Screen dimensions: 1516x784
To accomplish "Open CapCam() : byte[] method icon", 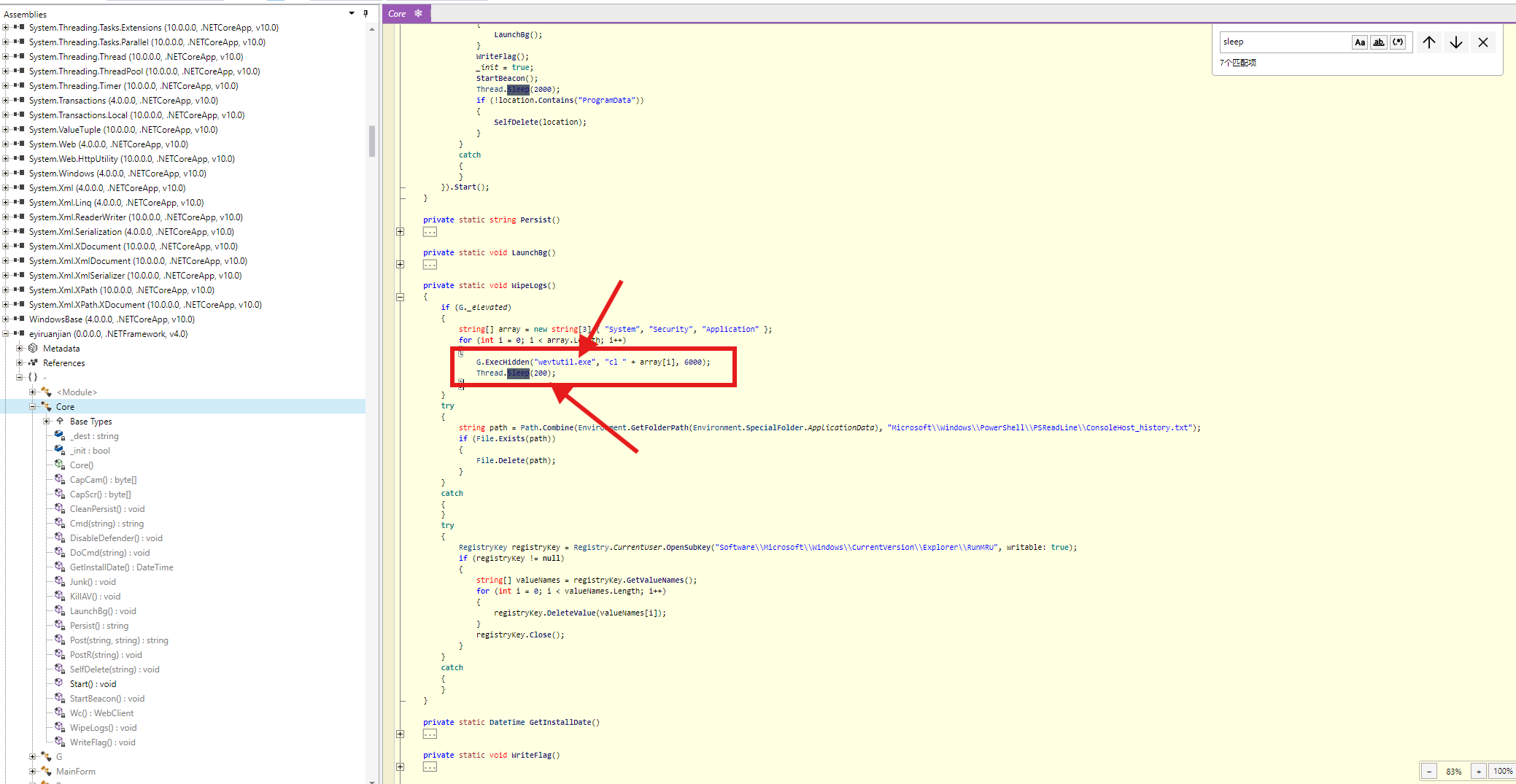I will pyautogui.click(x=60, y=480).
